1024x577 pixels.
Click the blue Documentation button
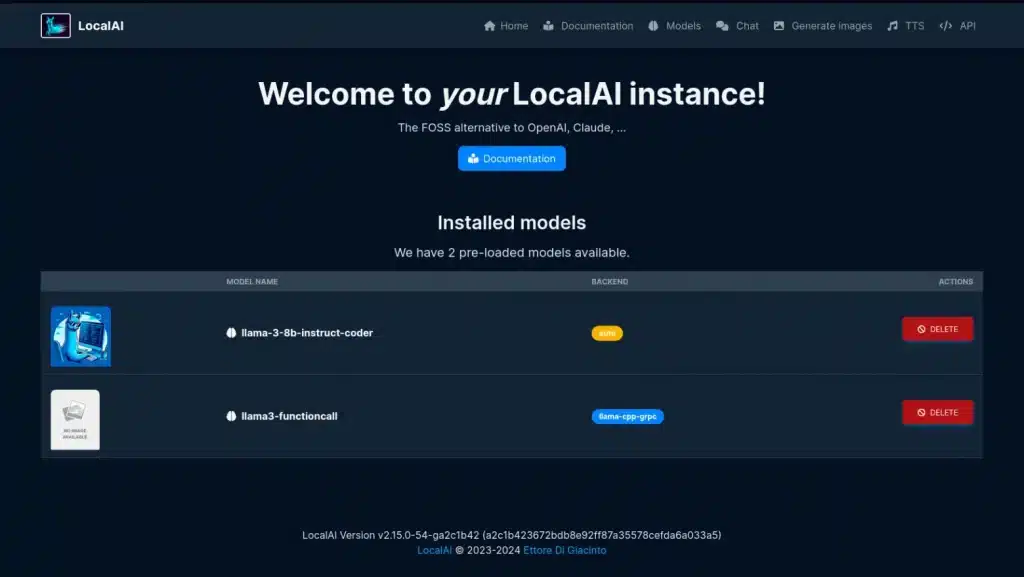coord(511,159)
